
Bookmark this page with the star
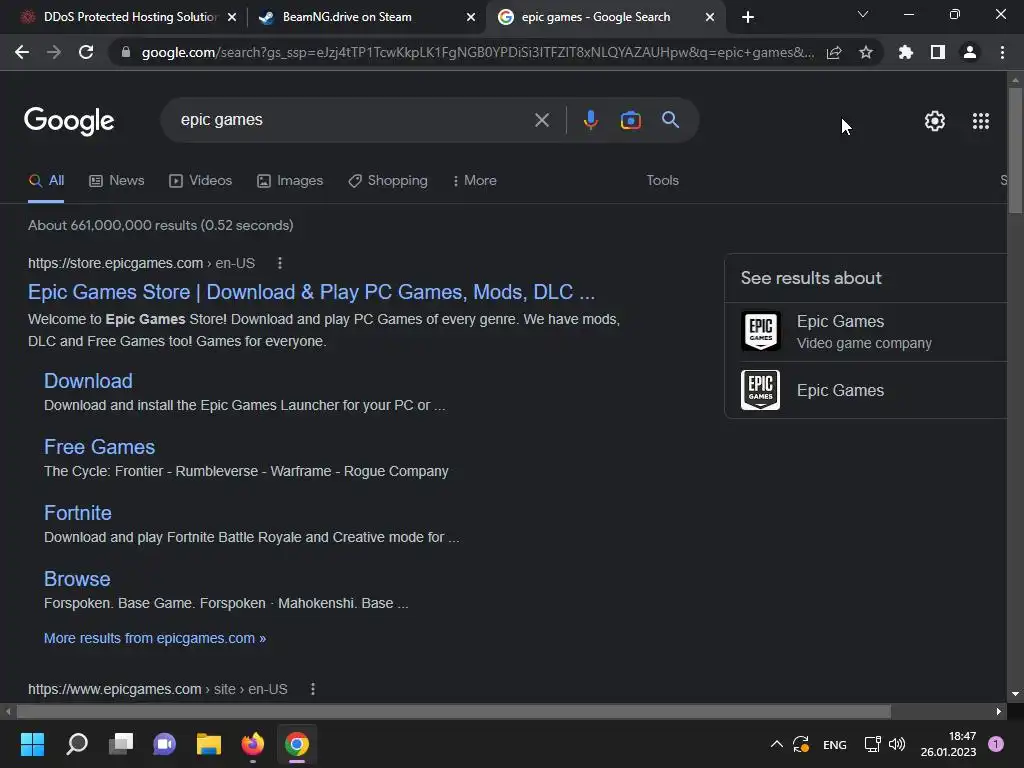click(x=866, y=52)
